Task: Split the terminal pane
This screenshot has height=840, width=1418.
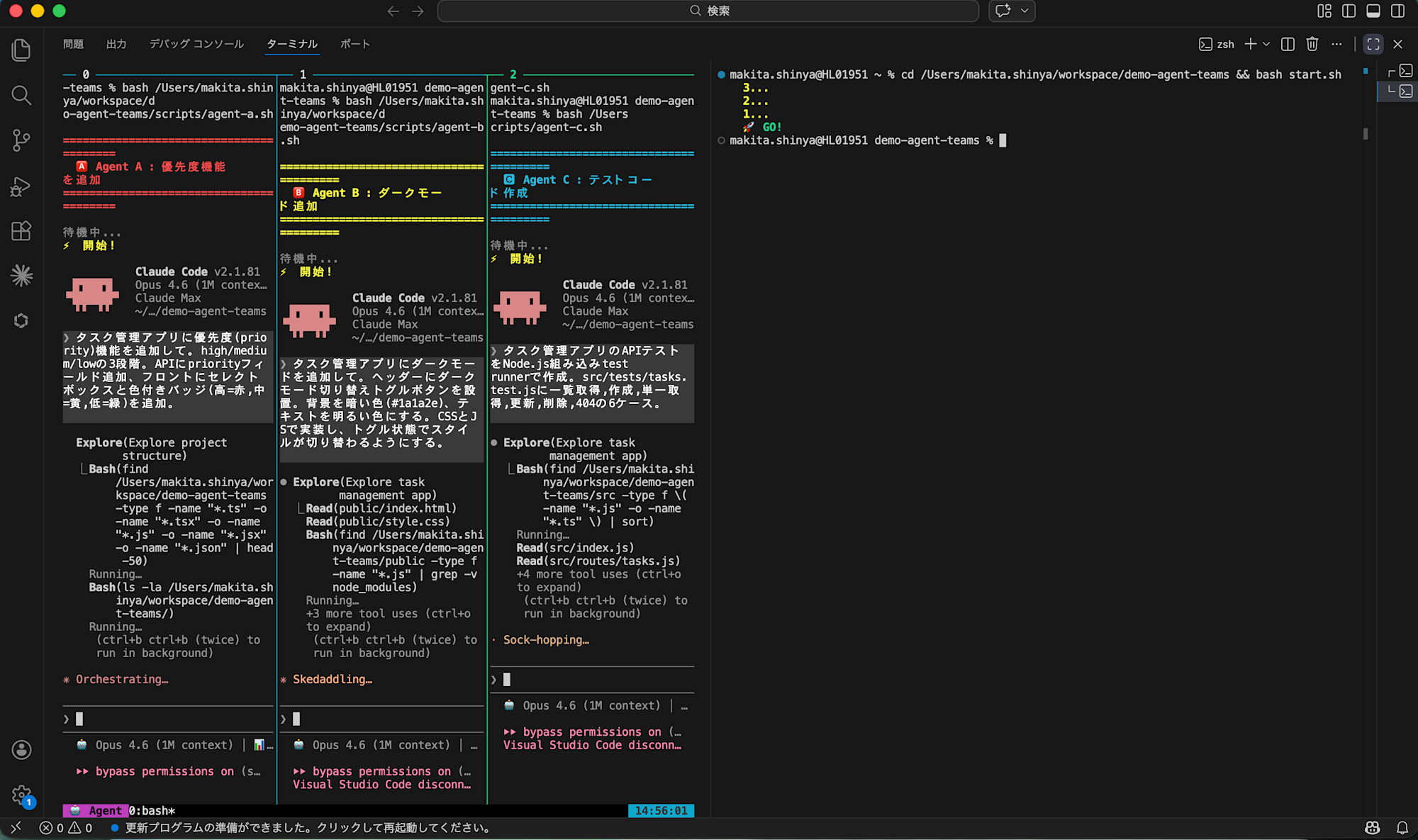Action: click(1288, 44)
